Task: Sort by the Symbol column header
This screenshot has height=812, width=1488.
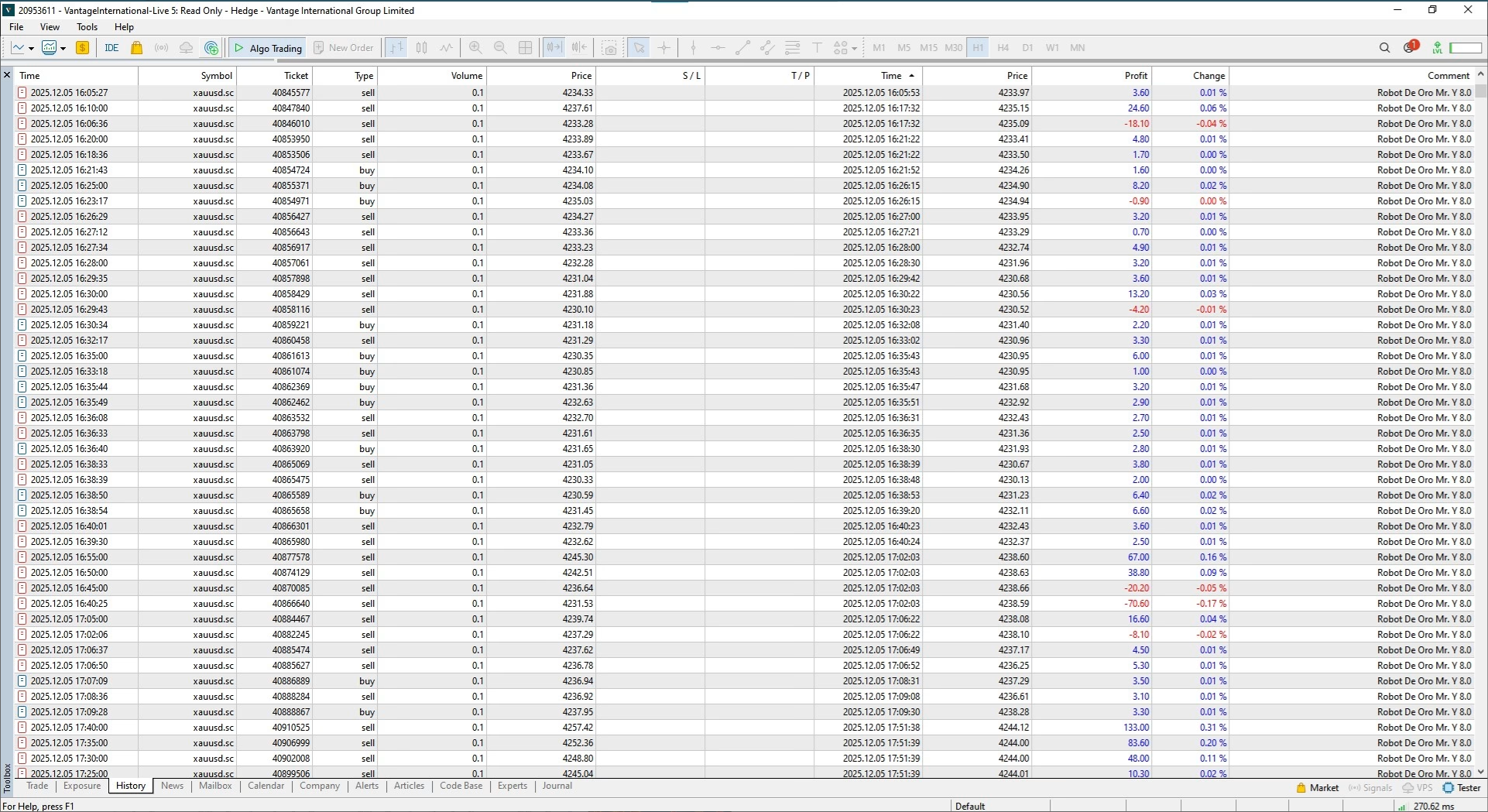Action: point(187,75)
